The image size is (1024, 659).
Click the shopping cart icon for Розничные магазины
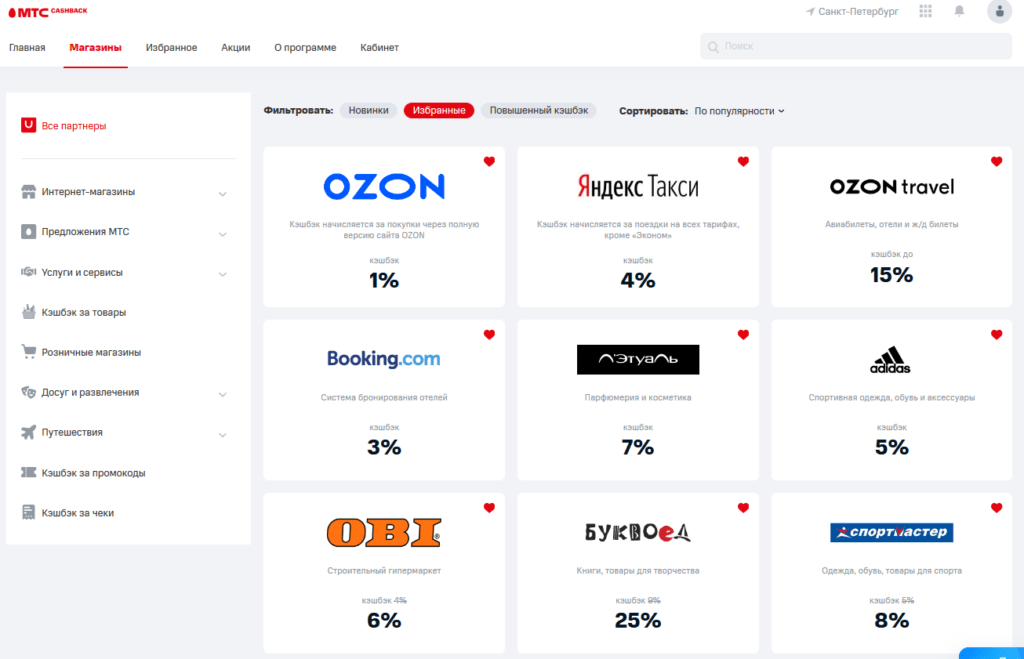coord(29,352)
